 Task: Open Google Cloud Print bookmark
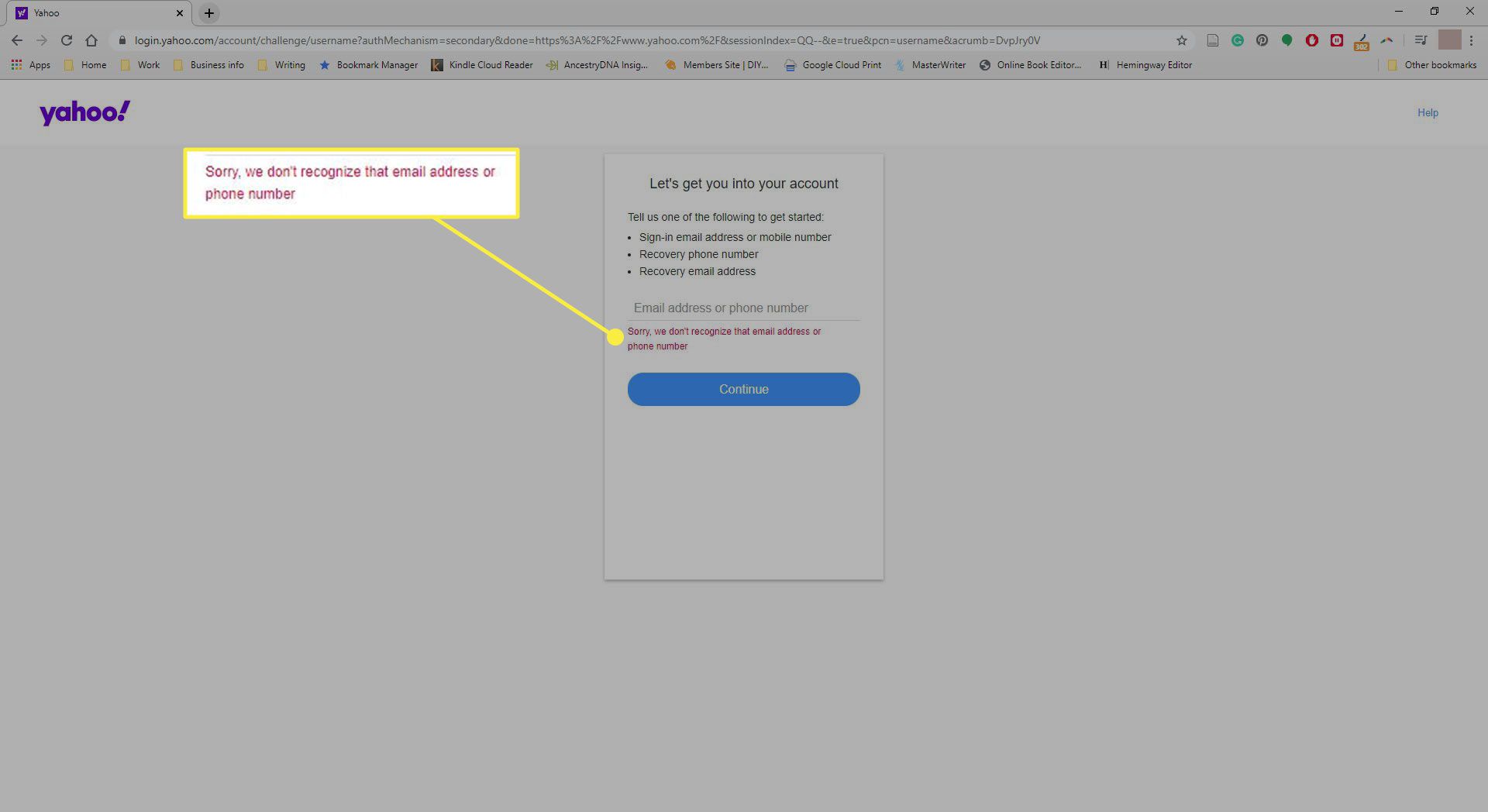coord(833,65)
